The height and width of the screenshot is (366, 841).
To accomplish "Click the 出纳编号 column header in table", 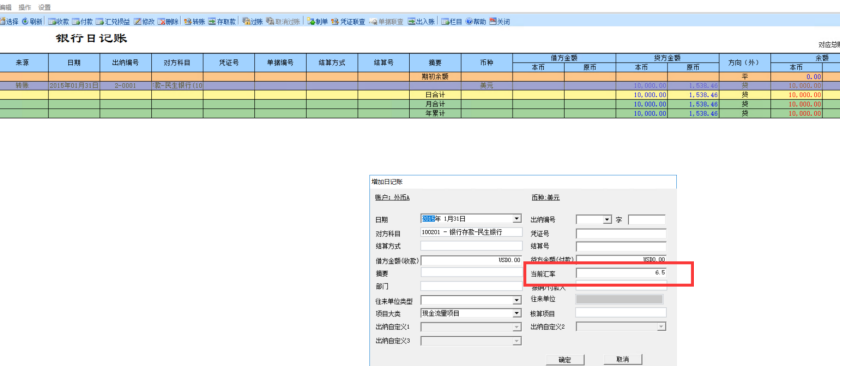I will click(126, 62).
